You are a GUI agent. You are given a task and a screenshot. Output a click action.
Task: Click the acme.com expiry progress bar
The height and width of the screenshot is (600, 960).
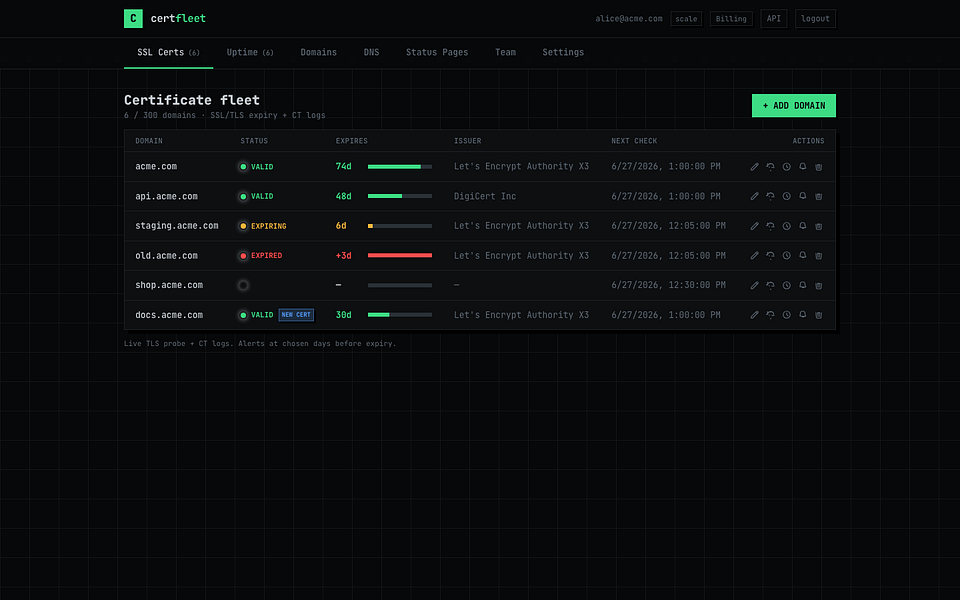(x=400, y=167)
